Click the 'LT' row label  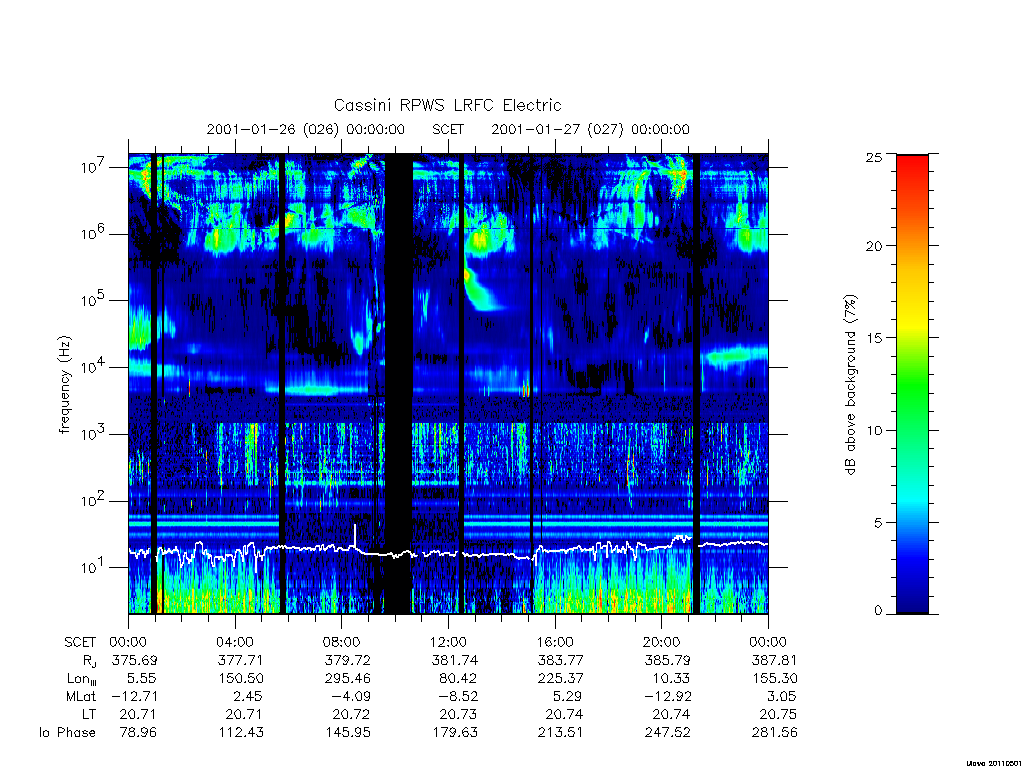(x=89, y=714)
